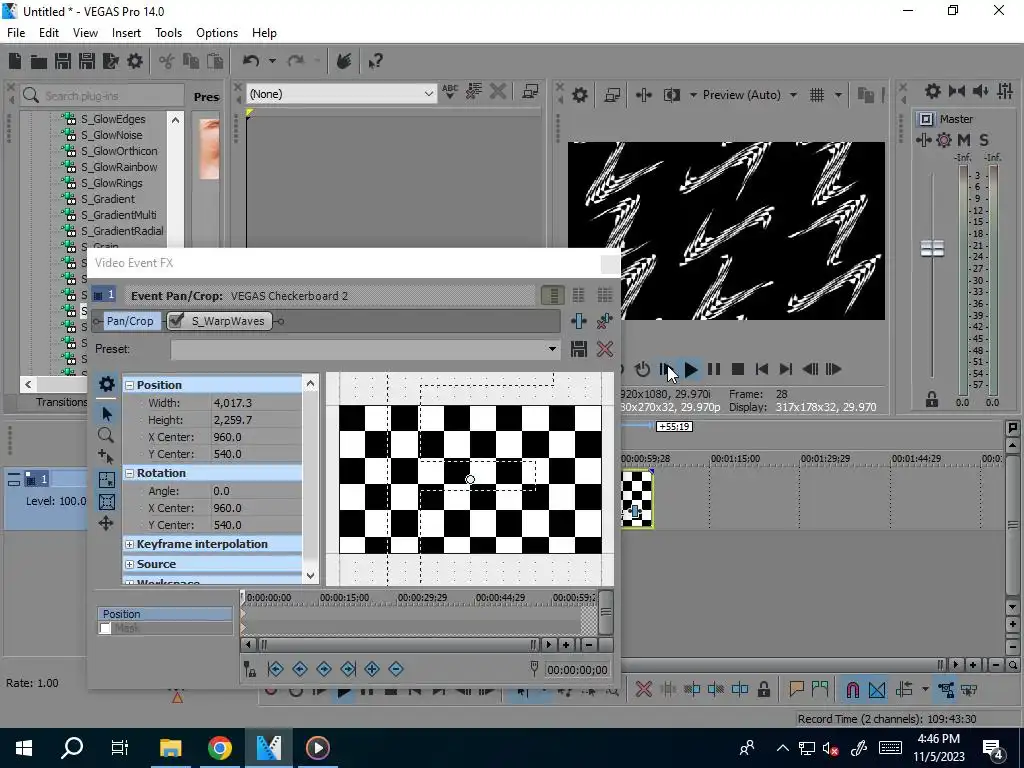Image resolution: width=1024 pixels, height=768 pixels.
Task: Click the master bus FX icon
Action: pos(923,140)
